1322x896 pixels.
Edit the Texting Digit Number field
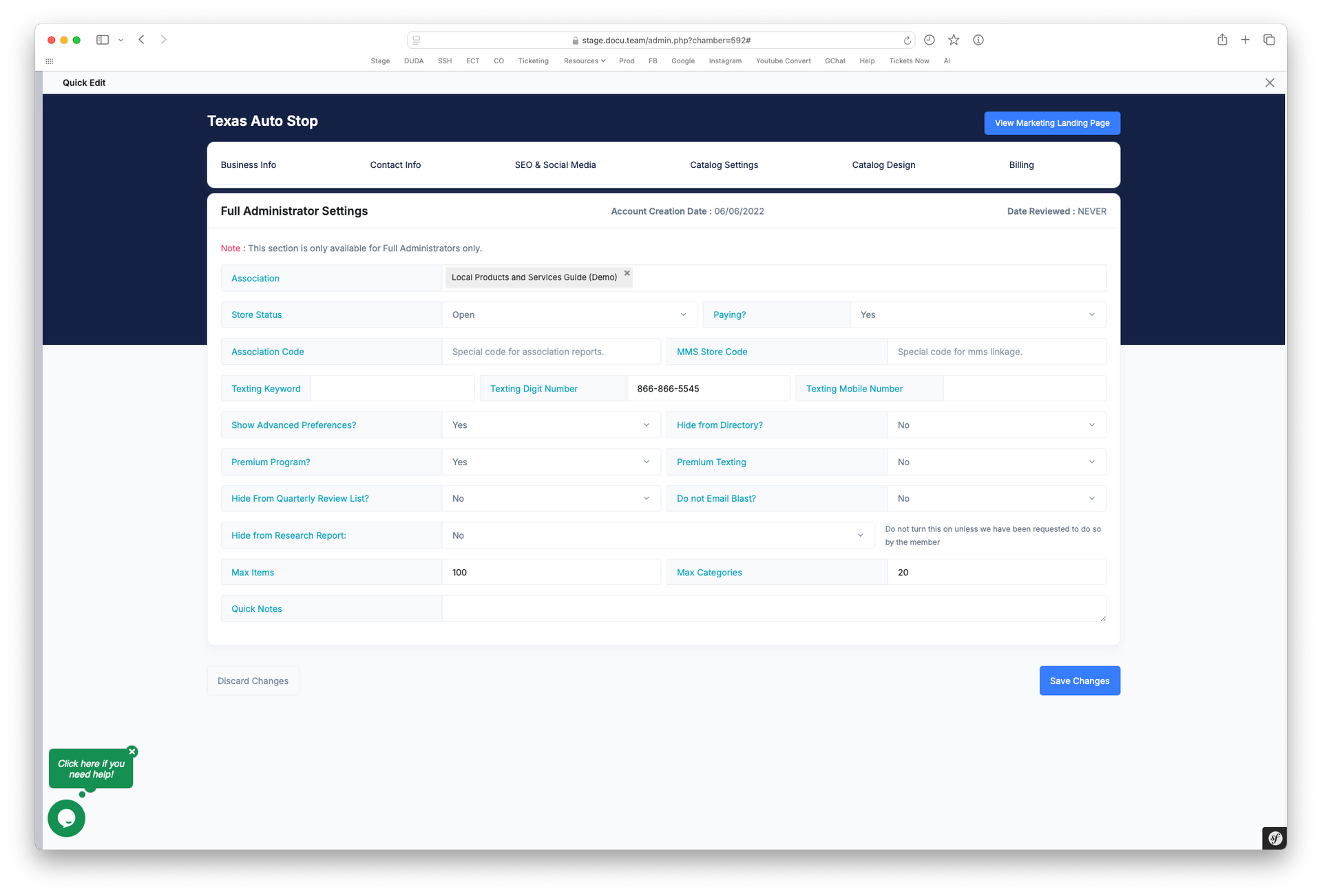tap(708, 389)
